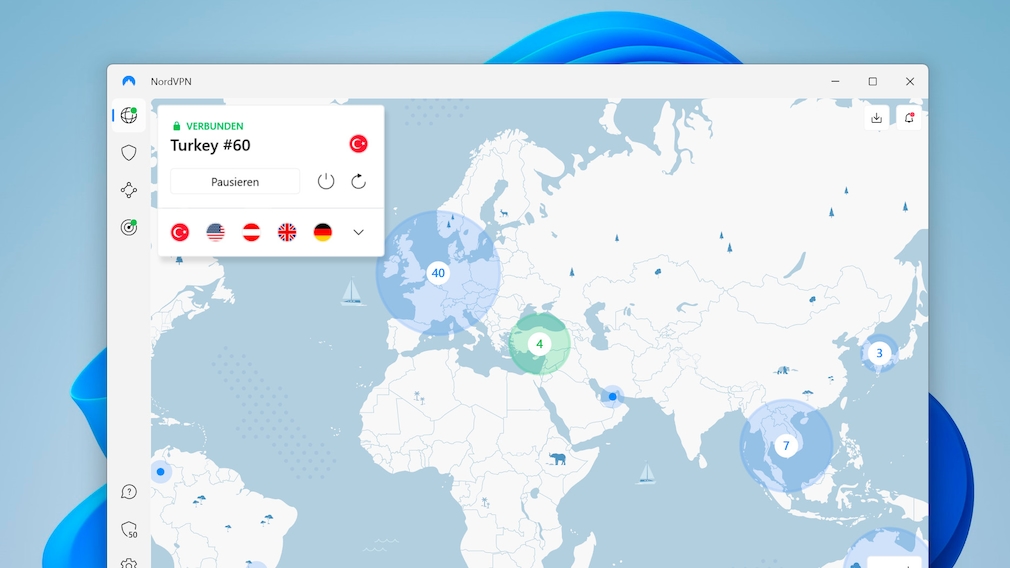This screenshot has height=568, width=1010.
Task: Click the East Asia cluster showing 3
Action: point(879,353)
